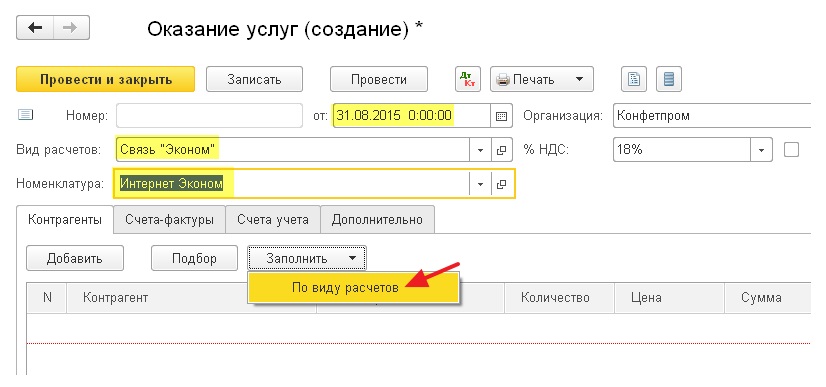Screen dimensions: 826x387
Task: Expand the Заполнить dropdown button
Action: [307, 259]
